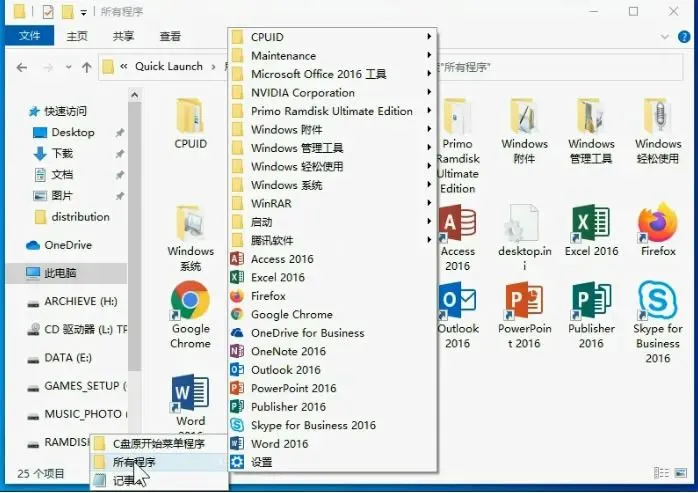The width and height of the screenshot is (698, 493).
Task: Launch PowerPoint 2016 from the popup menu
Action: (x=332, y=388)
